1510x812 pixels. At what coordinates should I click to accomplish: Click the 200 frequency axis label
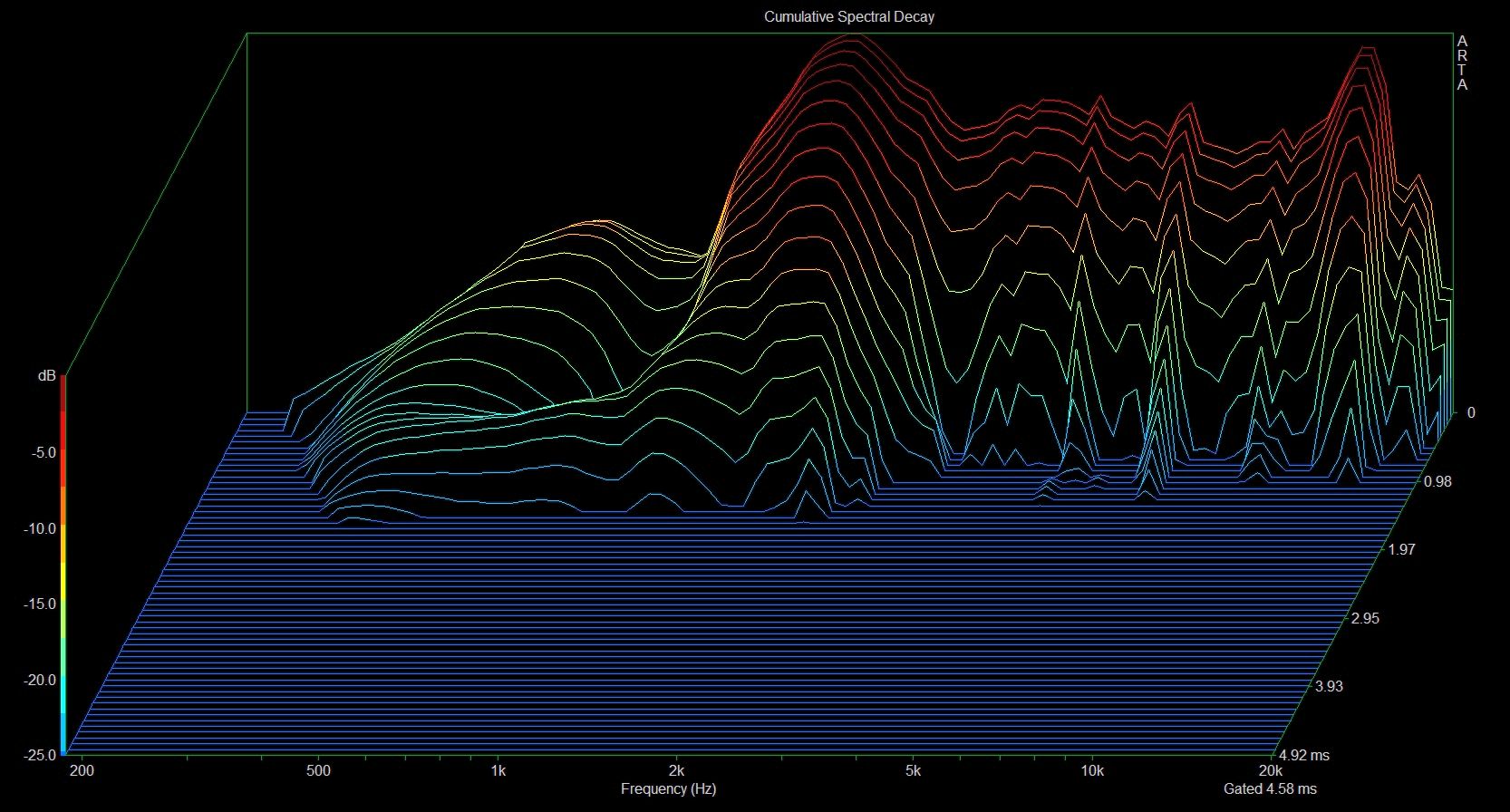coord(82,770)
